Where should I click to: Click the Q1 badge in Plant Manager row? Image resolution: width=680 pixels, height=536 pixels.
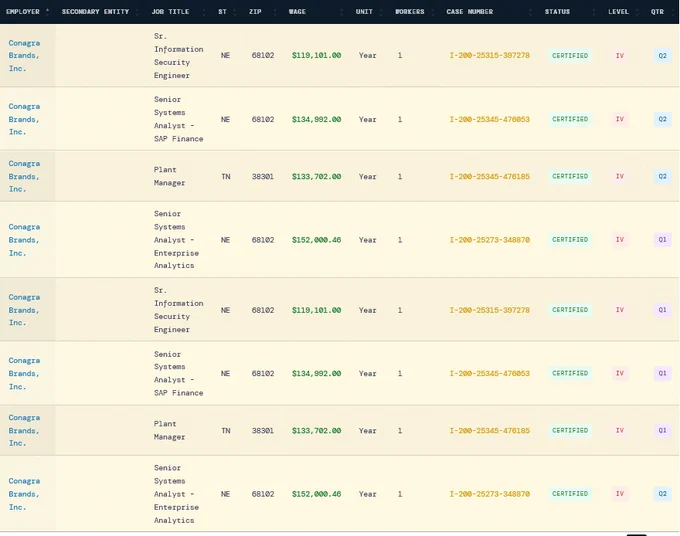pos(662,430)
